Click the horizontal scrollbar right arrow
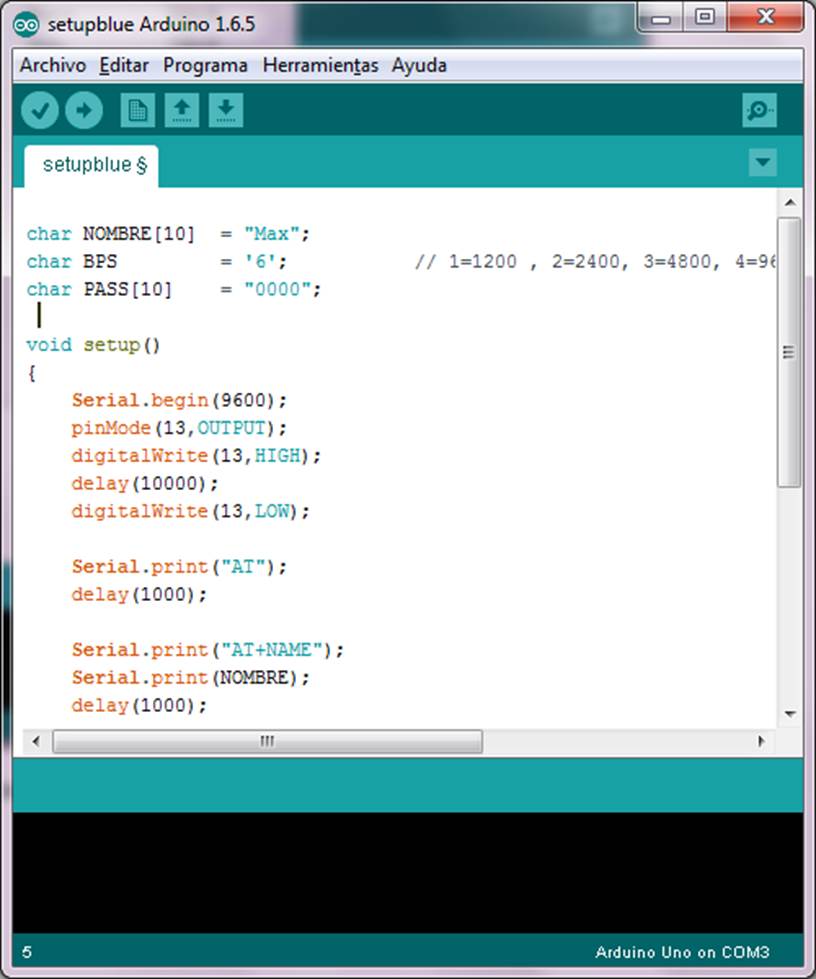This screenshot has height=979, width=816. pos(761,741)
